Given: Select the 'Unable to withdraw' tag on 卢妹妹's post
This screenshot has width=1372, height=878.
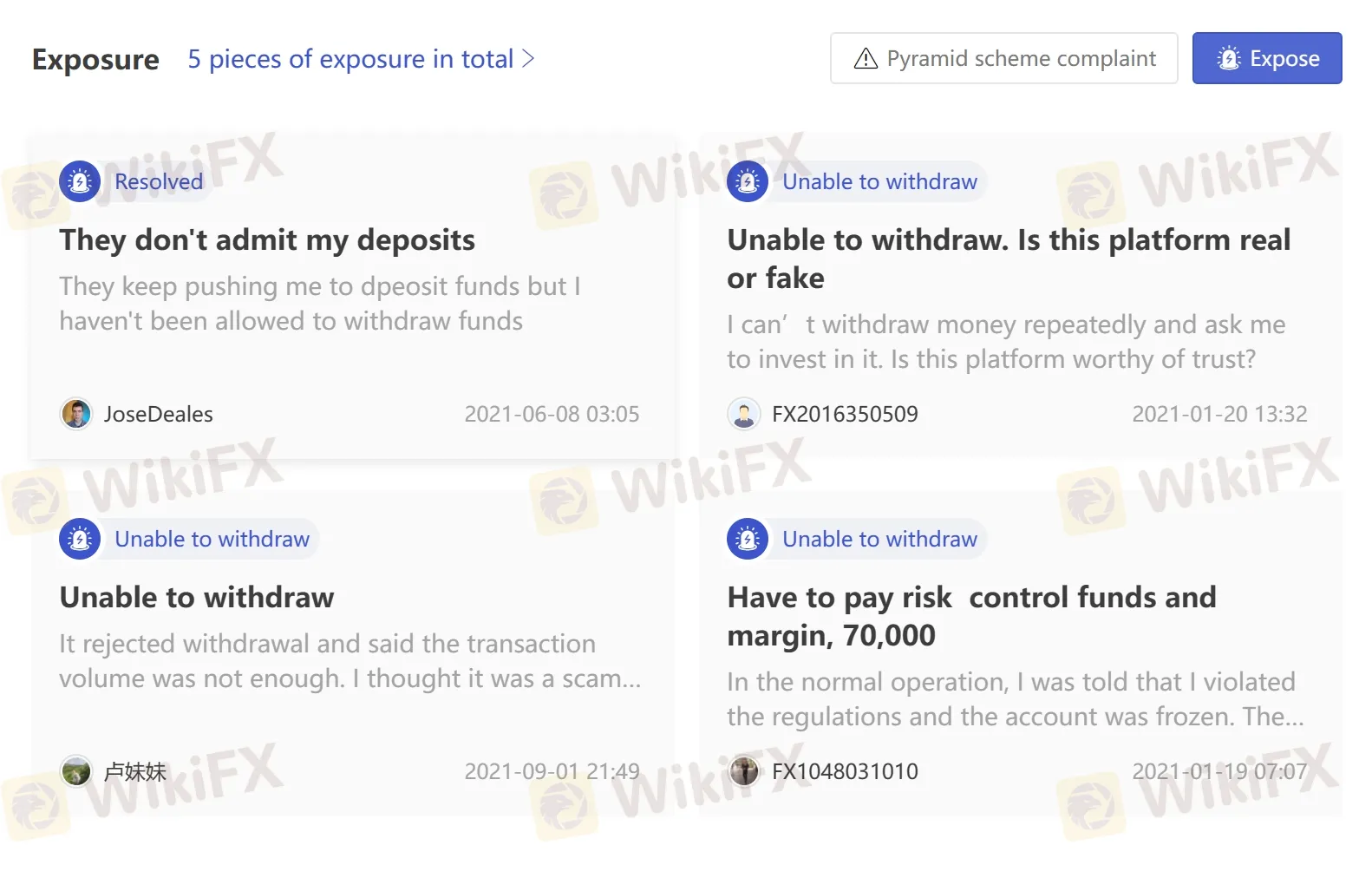Looking at the screenshot, I should click(212, 539).
